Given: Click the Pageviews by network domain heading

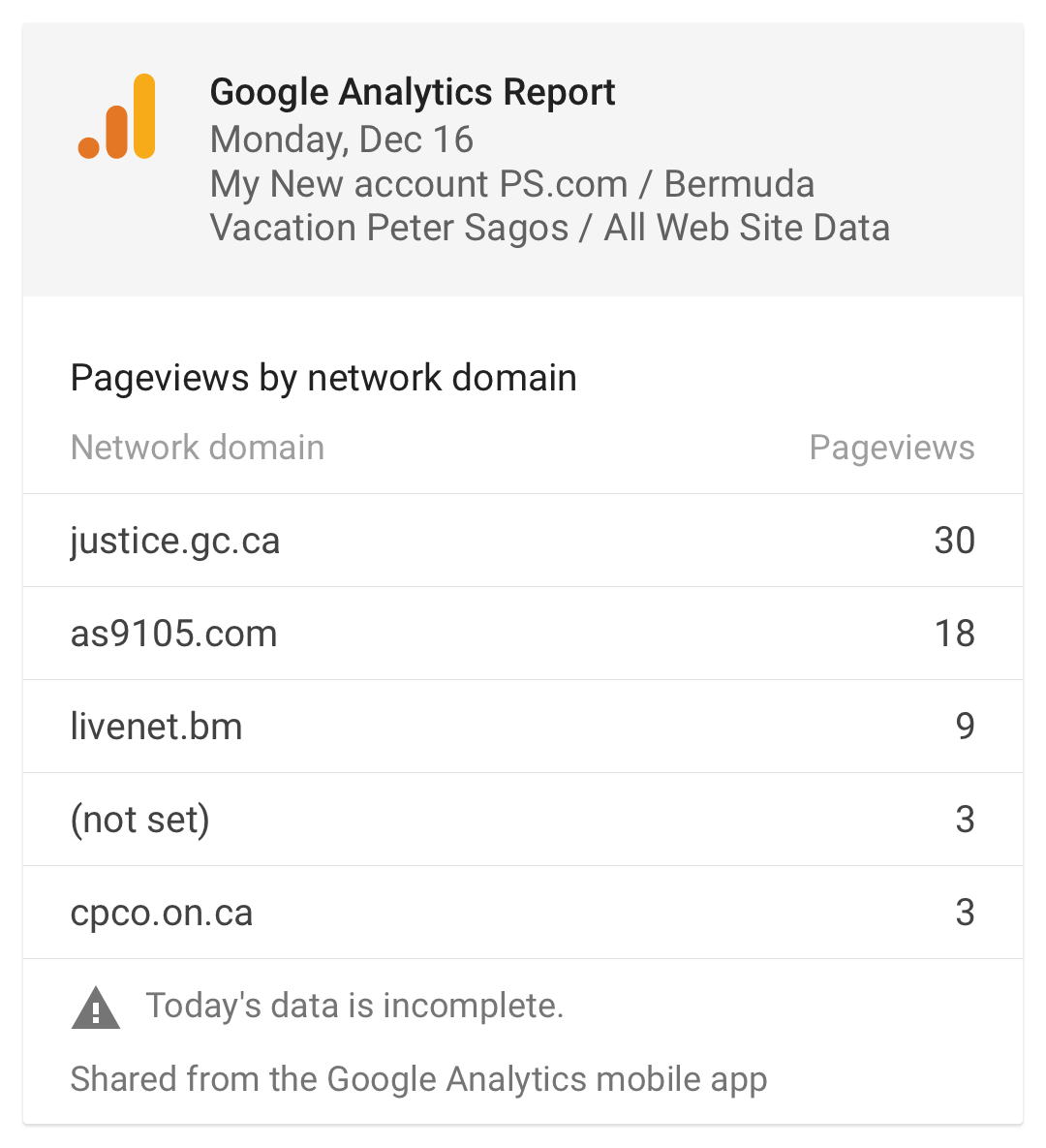Looking at the screenshot, I should [323, 379].
